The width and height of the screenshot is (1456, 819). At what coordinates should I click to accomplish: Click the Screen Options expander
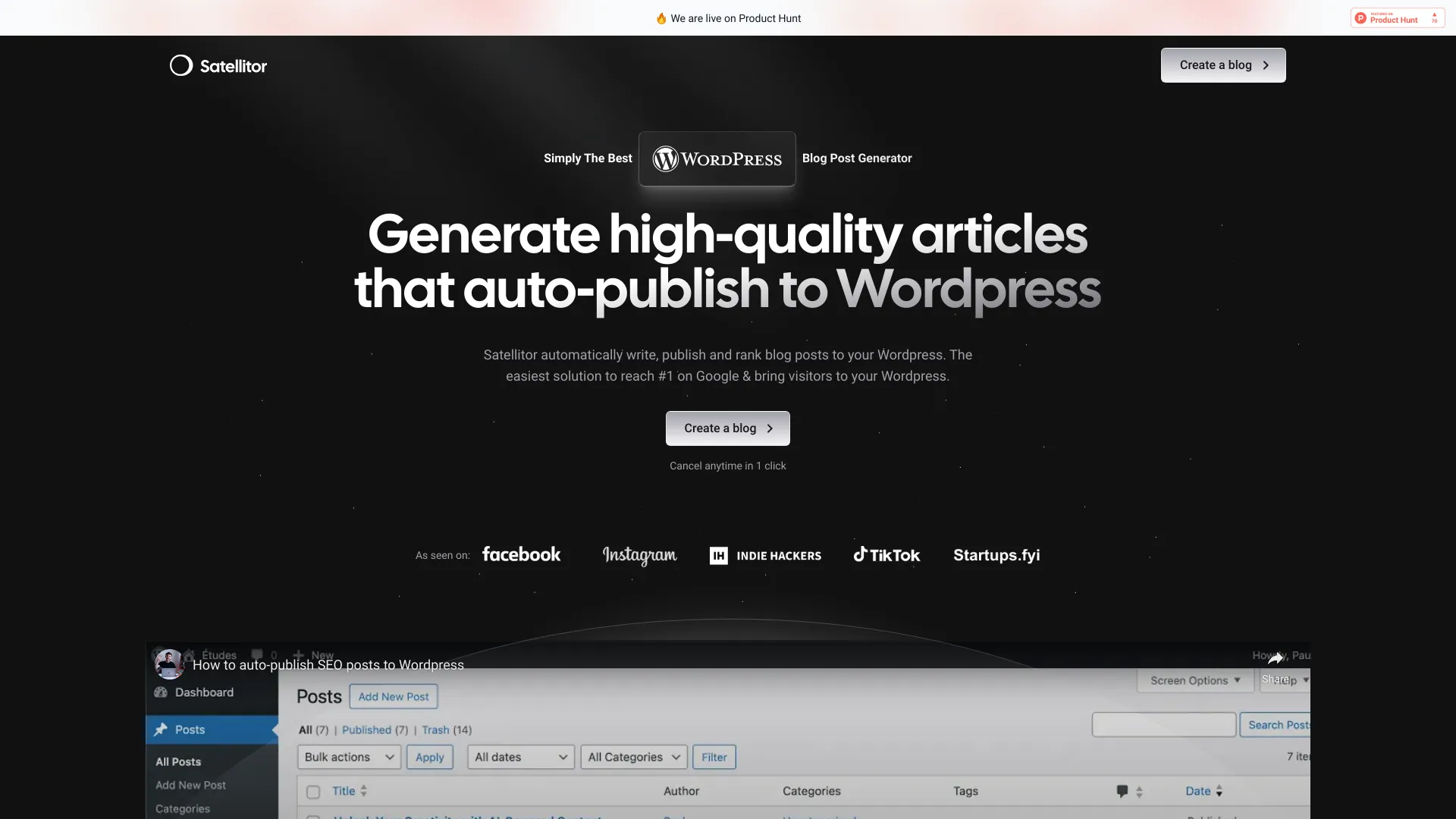click(1193, 681)
